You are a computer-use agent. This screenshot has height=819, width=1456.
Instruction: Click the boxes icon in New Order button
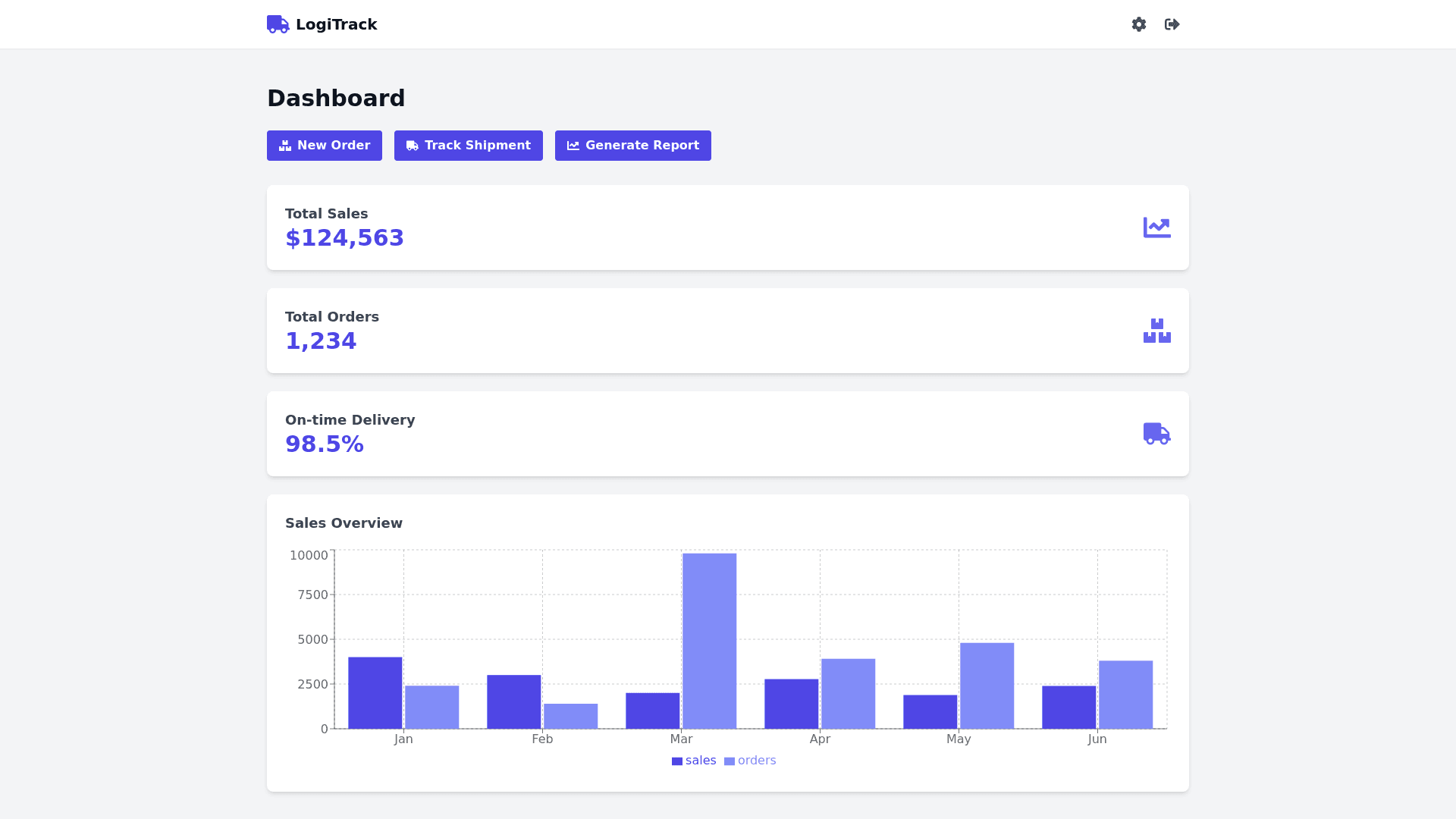click(x=285, y=146)
